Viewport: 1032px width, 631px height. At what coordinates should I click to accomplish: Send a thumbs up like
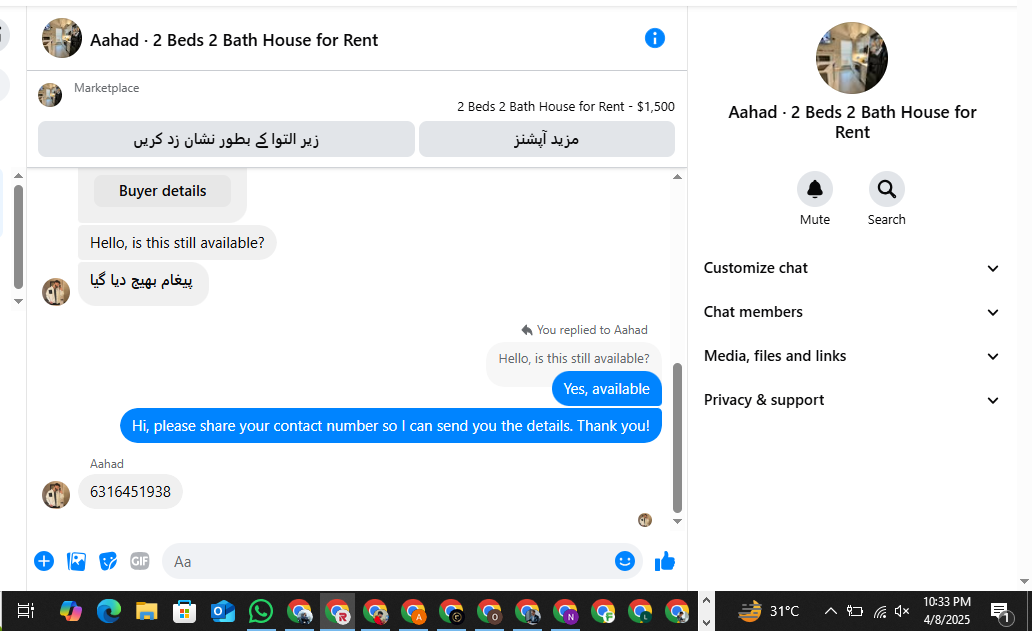(665, 561)
